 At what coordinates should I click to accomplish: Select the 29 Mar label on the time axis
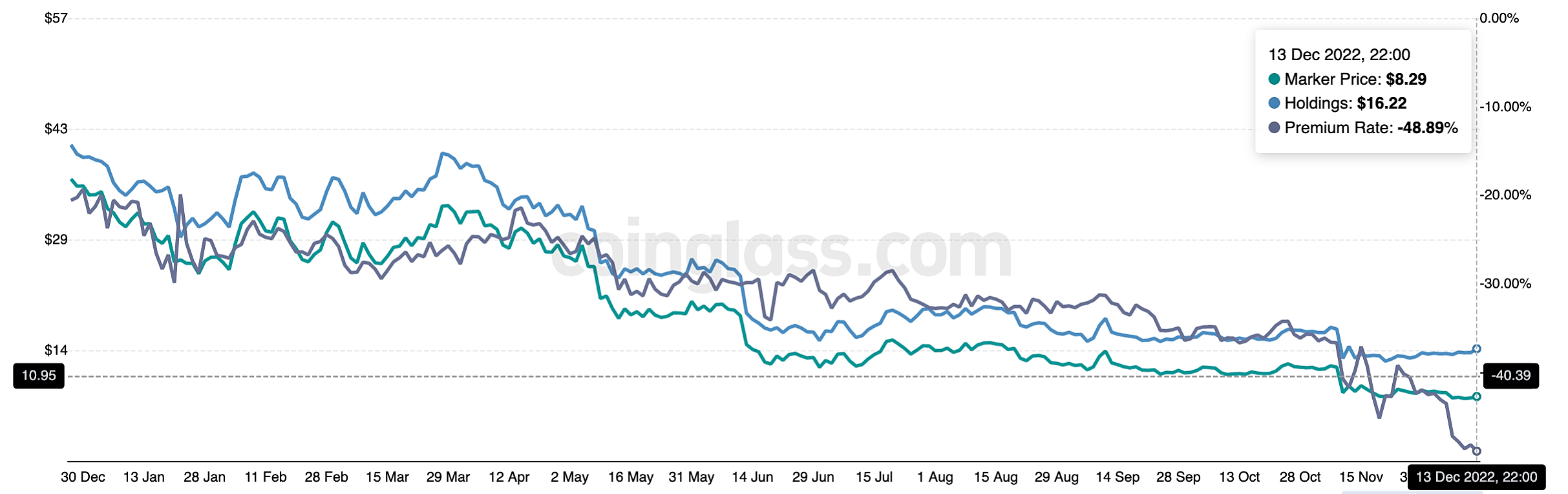point(448,477)
